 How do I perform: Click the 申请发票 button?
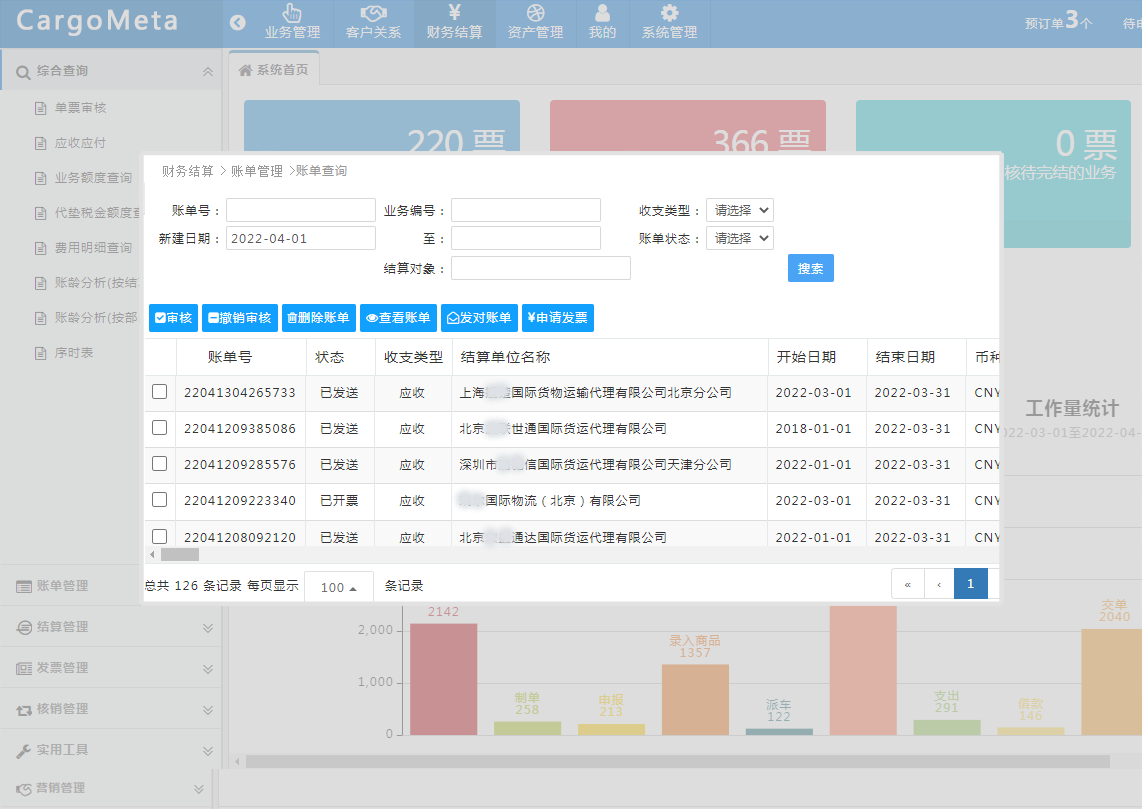(x=558, y=317)
